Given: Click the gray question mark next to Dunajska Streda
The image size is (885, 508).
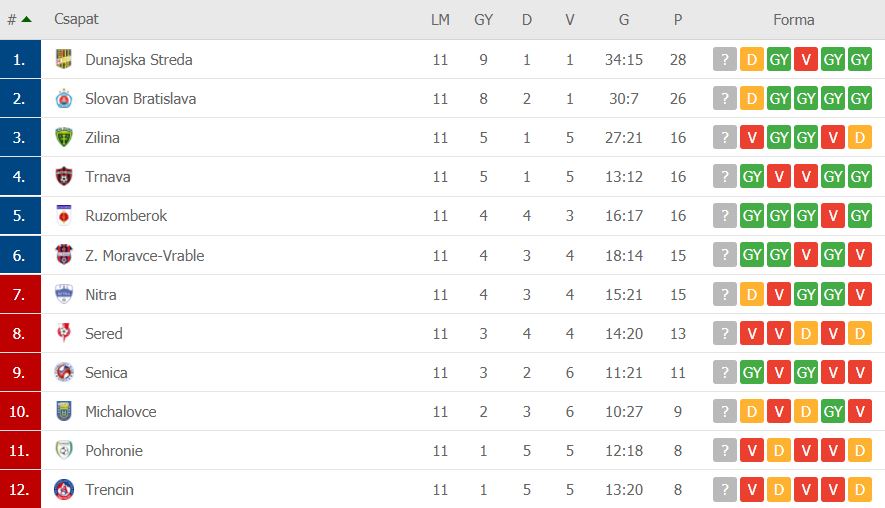Looking at the screenshot, I should [x=724, y=60].
